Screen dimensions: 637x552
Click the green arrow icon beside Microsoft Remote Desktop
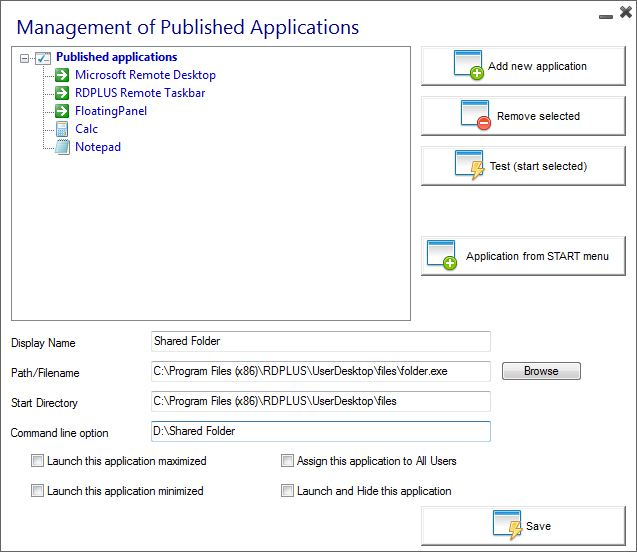click(x=63, y=75)
